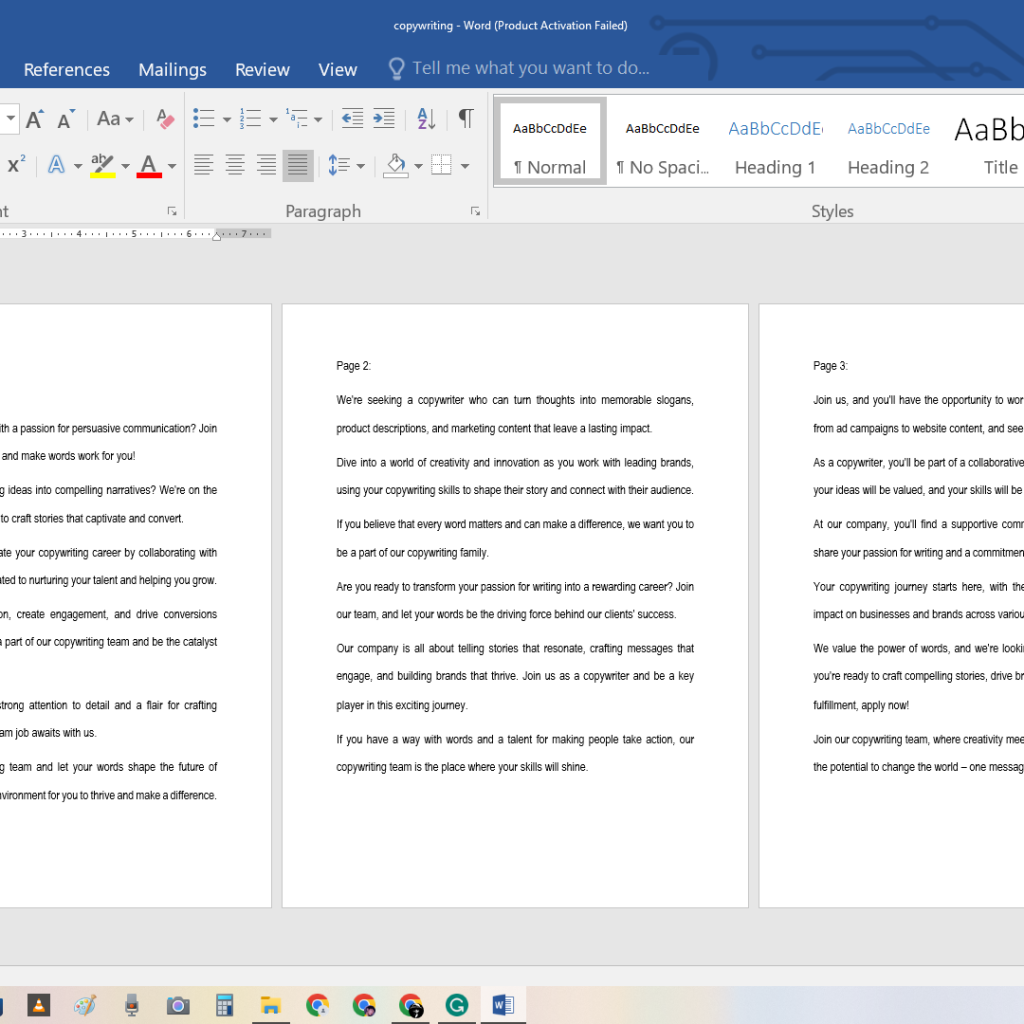Open File Explorer from the taskbar

(x=270, y=1005)
